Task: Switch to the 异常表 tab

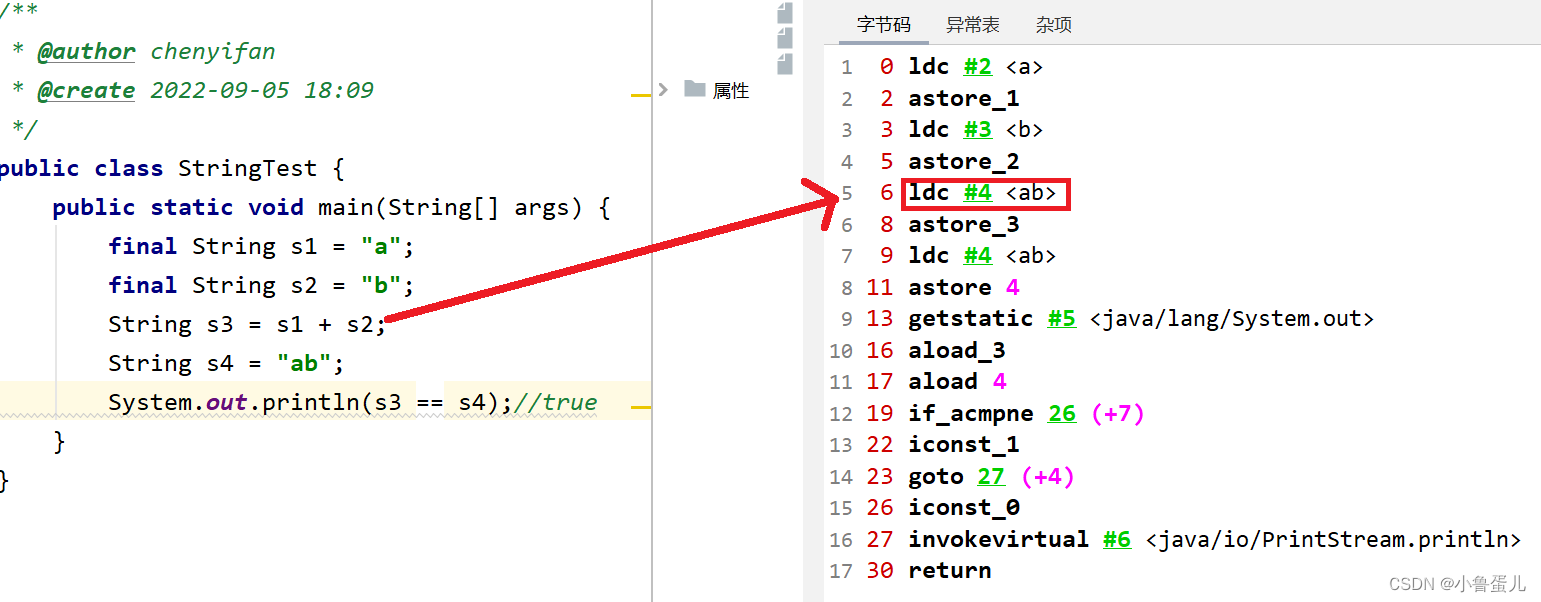Action: pos(972,24)
